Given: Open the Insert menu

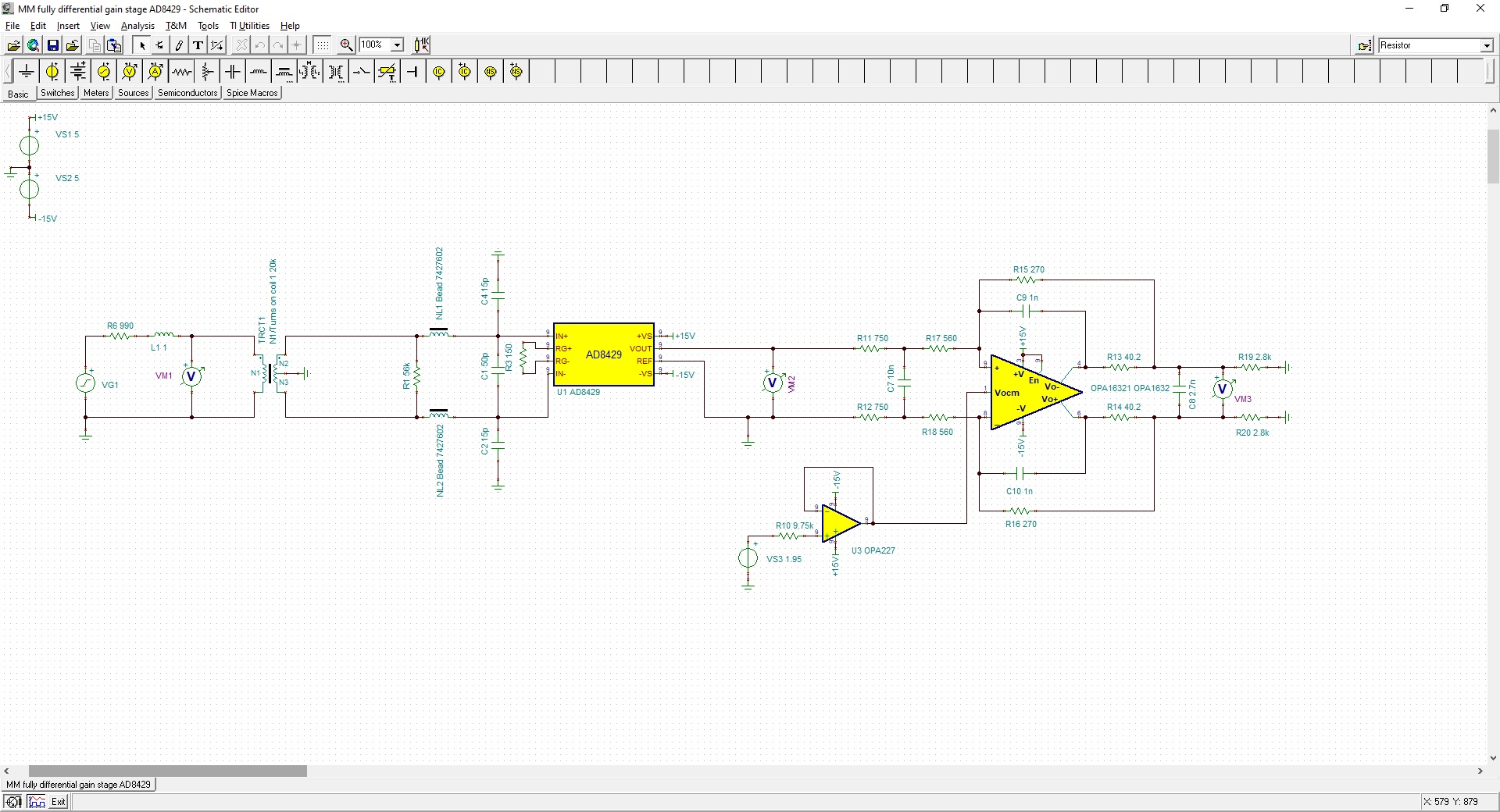Looking at the screenshot, I should tap(68, 26).
